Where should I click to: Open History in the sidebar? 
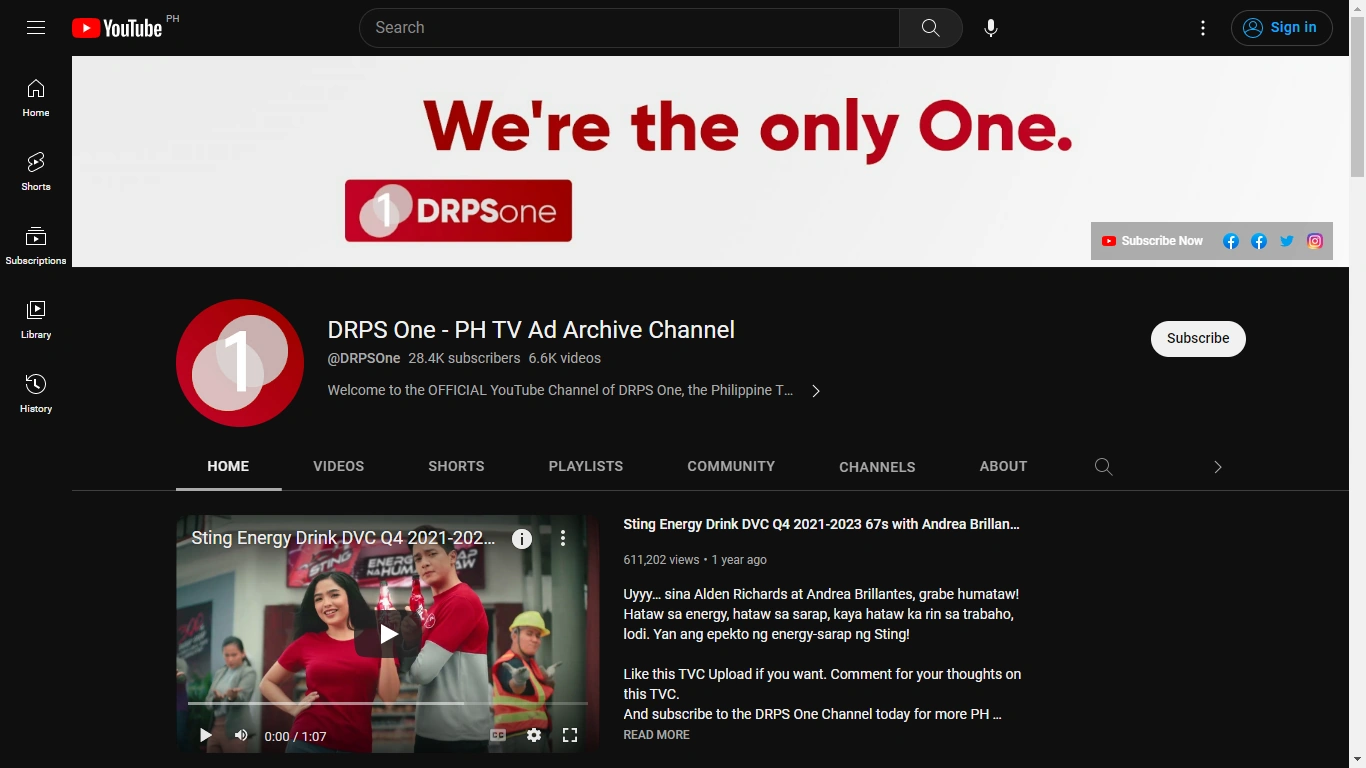[36, 394]
